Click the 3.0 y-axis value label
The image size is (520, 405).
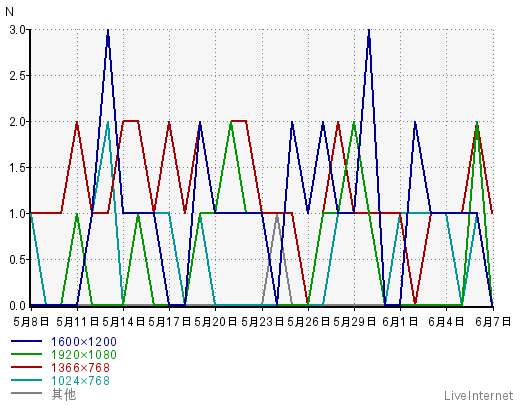pos(17,30)
